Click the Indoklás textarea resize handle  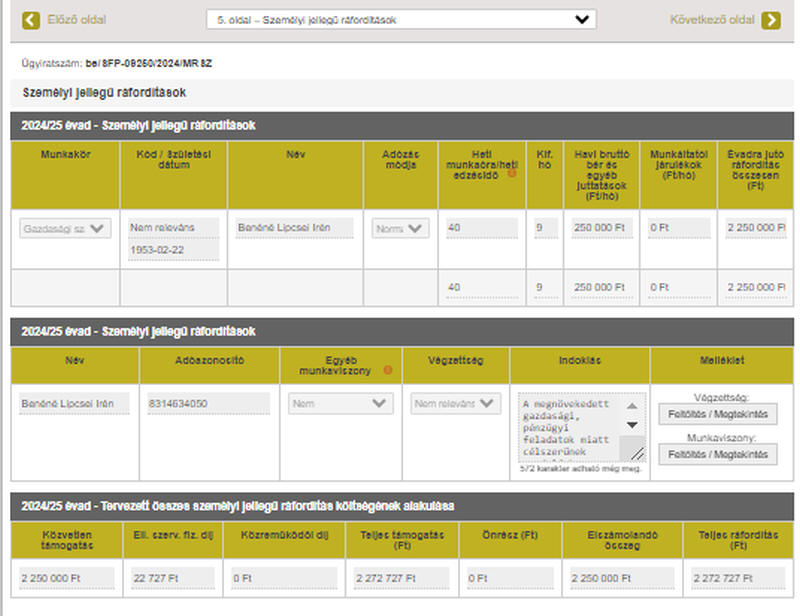tap(637, 454)
